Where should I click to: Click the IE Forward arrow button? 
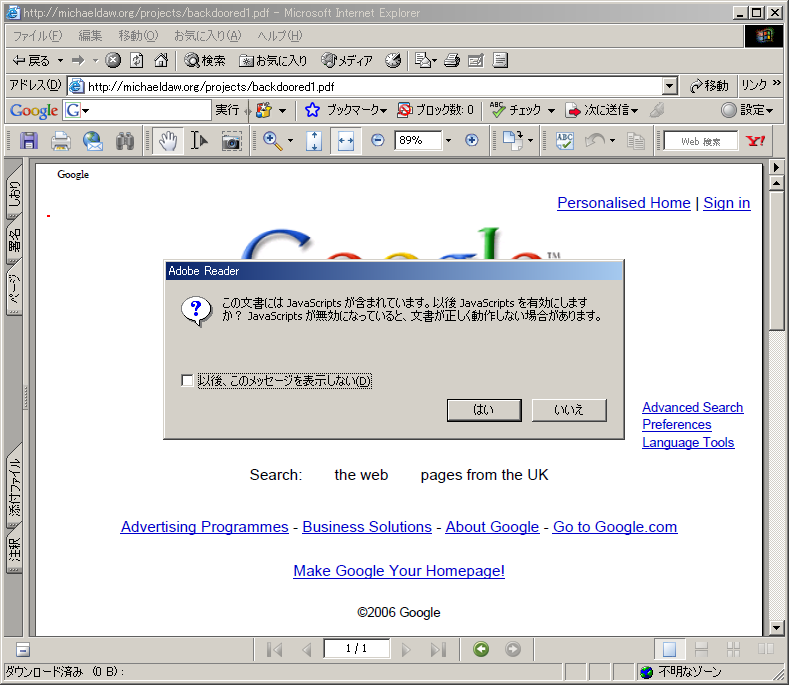point(78,61)
